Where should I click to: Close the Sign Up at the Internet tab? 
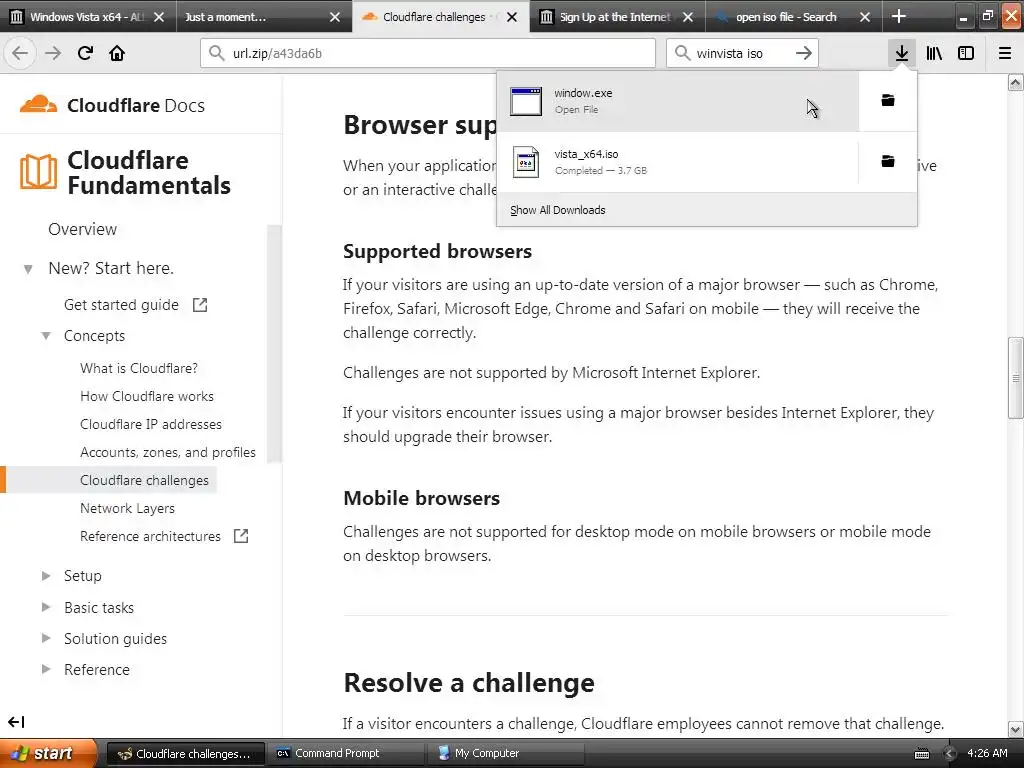[x=688, y=17]
